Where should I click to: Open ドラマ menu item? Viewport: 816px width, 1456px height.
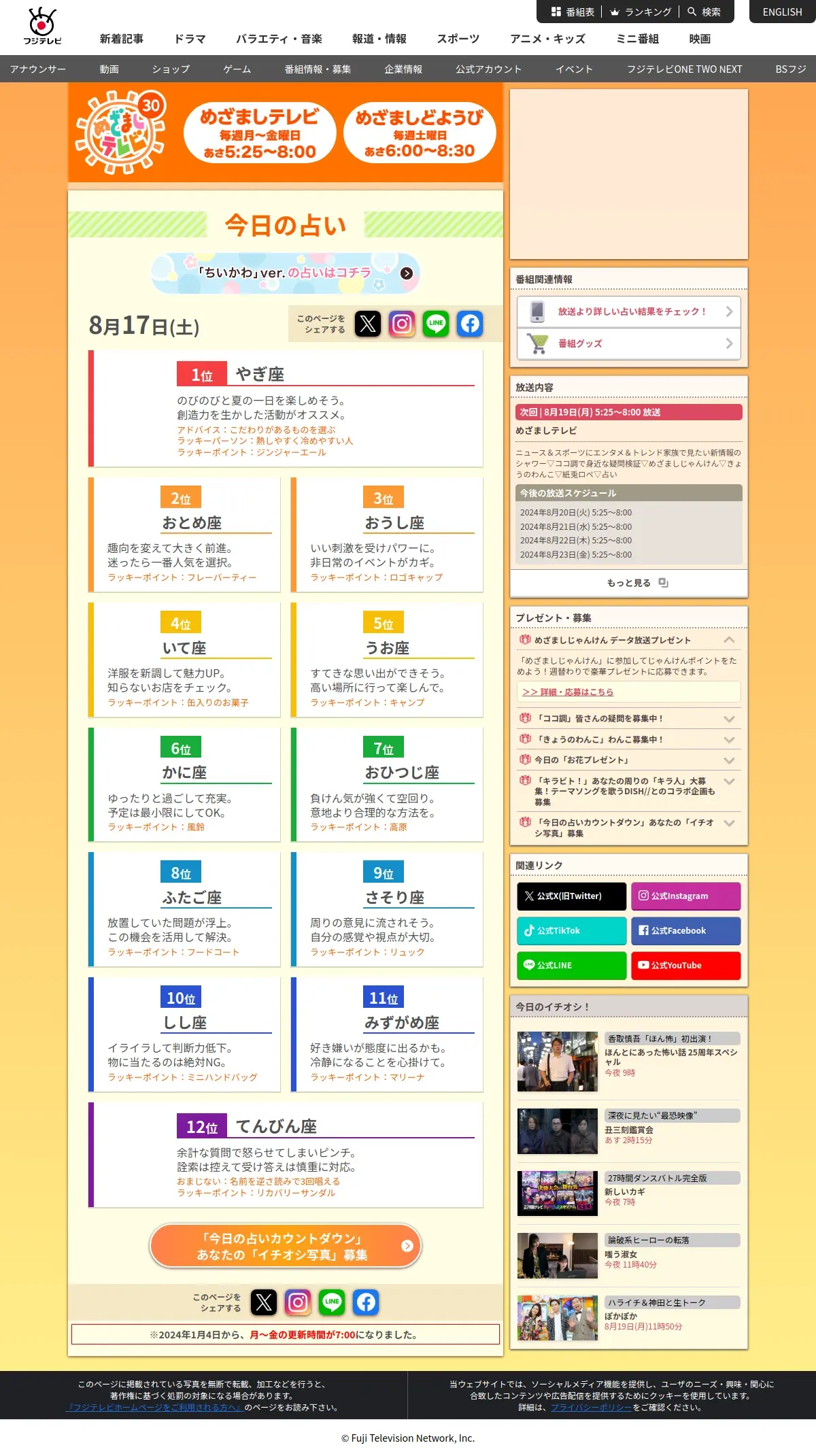click(190, 39)
